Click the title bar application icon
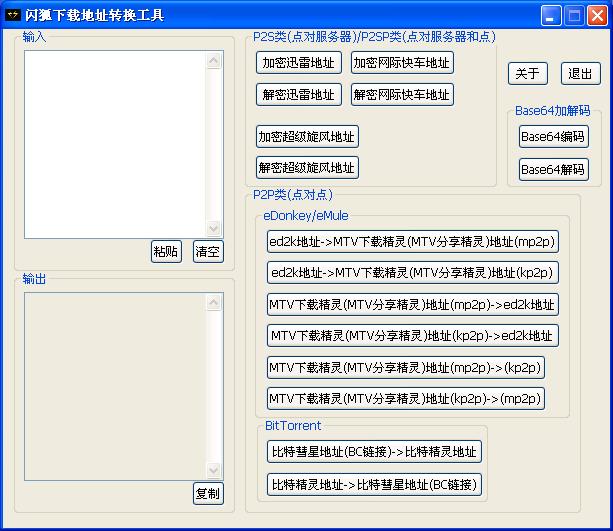This screenshot has height=531, width=613. pyautogui.click(x=13, y=15)
